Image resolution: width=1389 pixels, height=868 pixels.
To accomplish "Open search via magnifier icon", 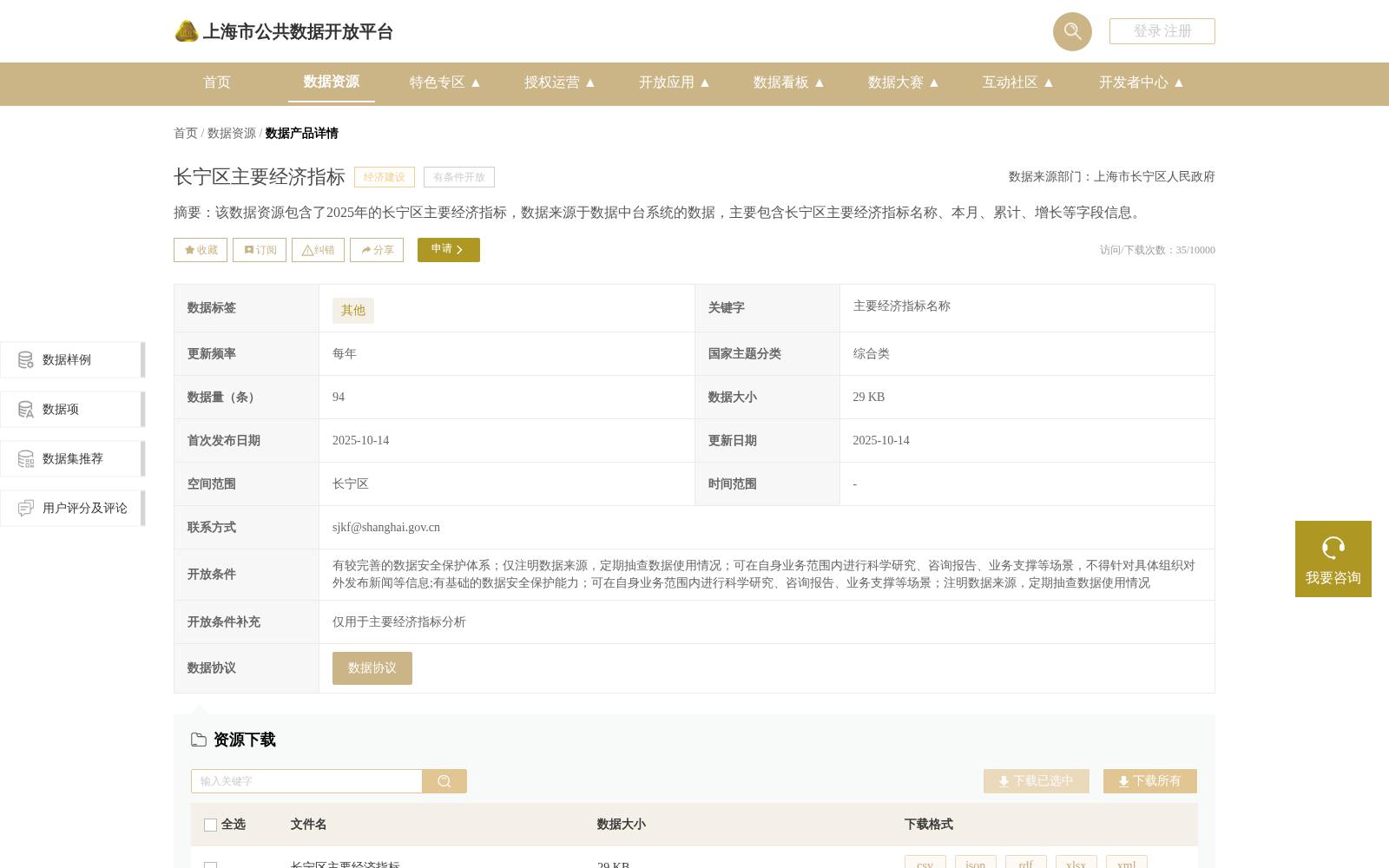I will click(1072, 31).
